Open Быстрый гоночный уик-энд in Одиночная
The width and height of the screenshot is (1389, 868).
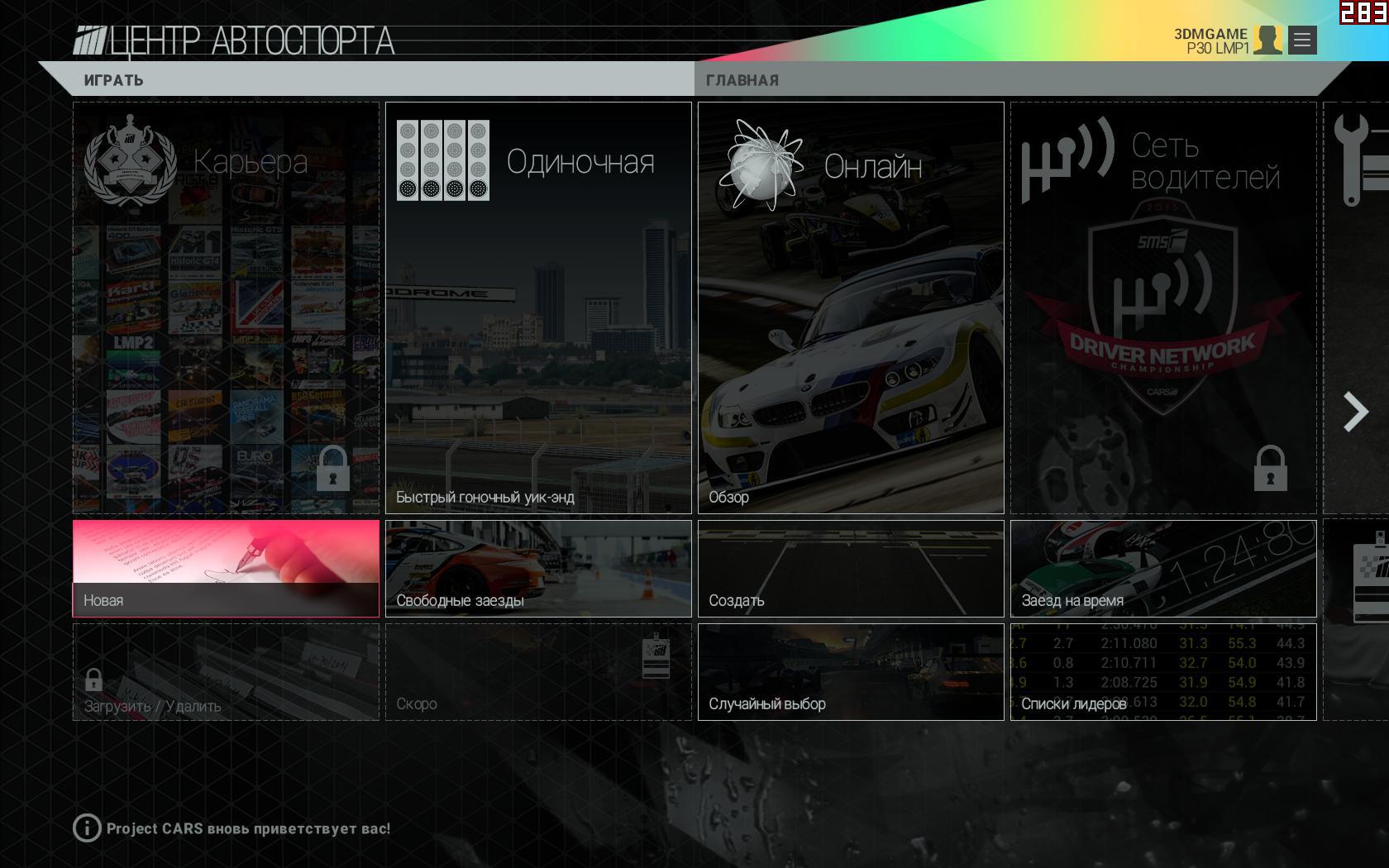pos(538,308)
